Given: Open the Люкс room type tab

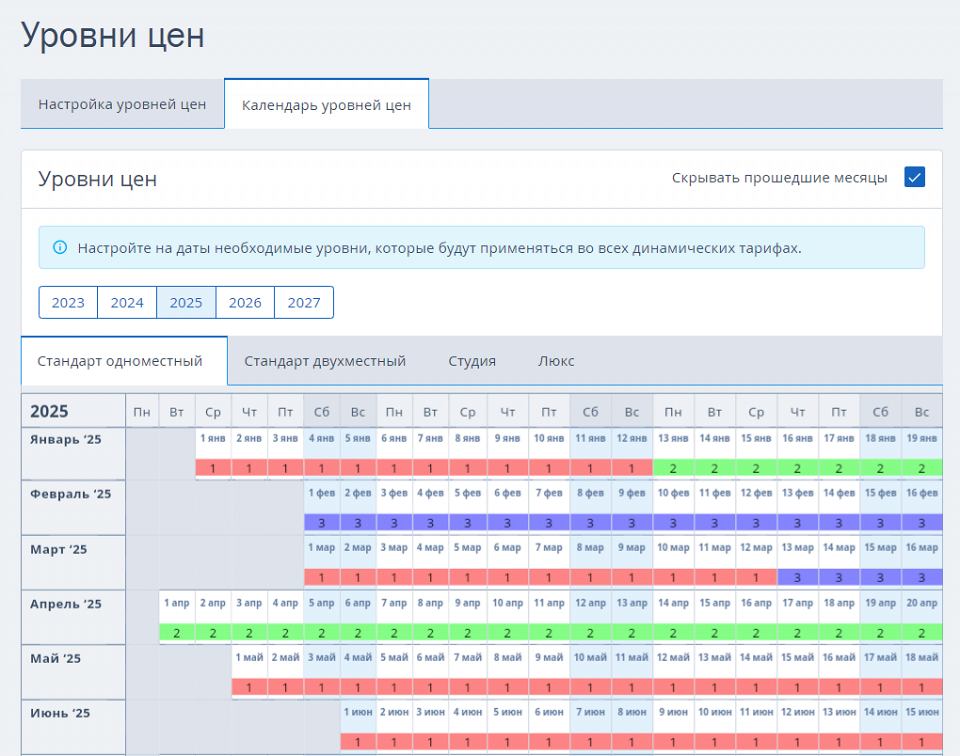Looking at the screenshot, I should point(556,361).
